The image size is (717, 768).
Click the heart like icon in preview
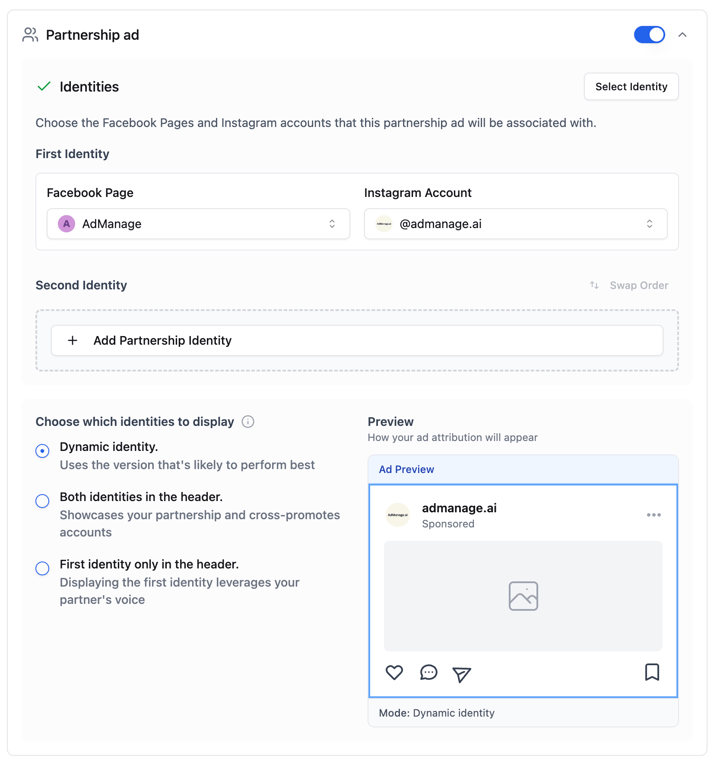tap(394, 672)
